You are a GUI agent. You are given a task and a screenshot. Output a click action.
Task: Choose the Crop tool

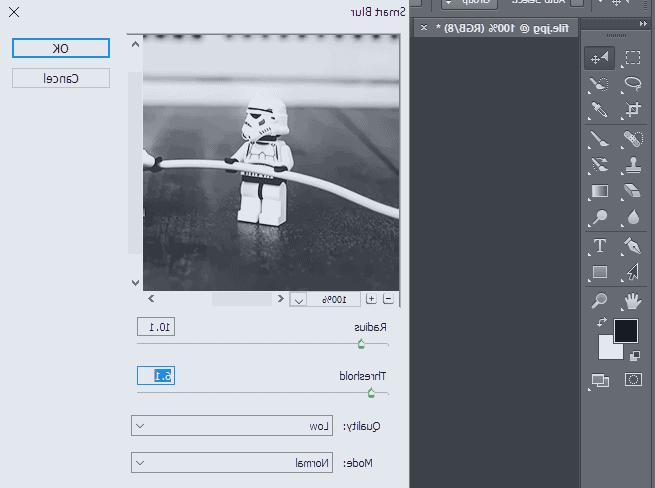click(632, 110)
